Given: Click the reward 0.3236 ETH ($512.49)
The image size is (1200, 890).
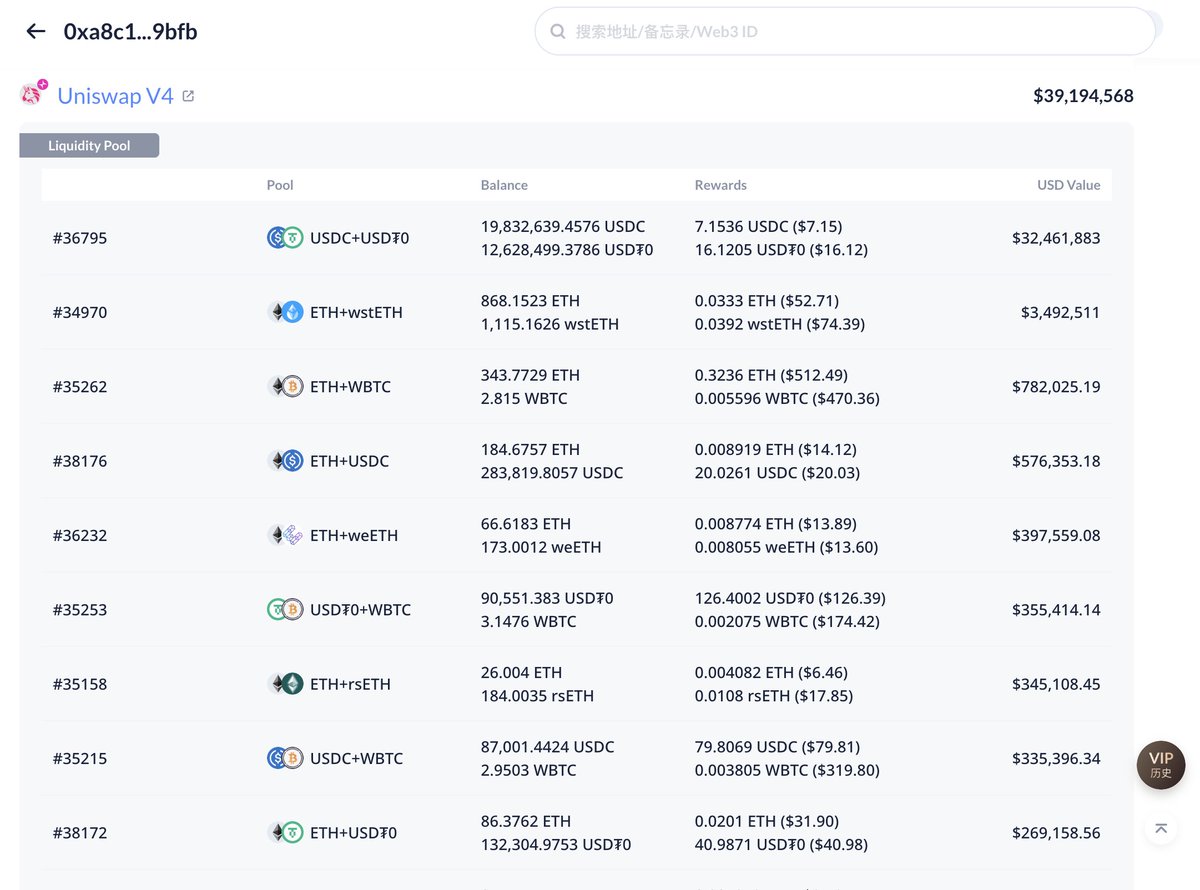Looking at the screenshot, I should 771,374.
